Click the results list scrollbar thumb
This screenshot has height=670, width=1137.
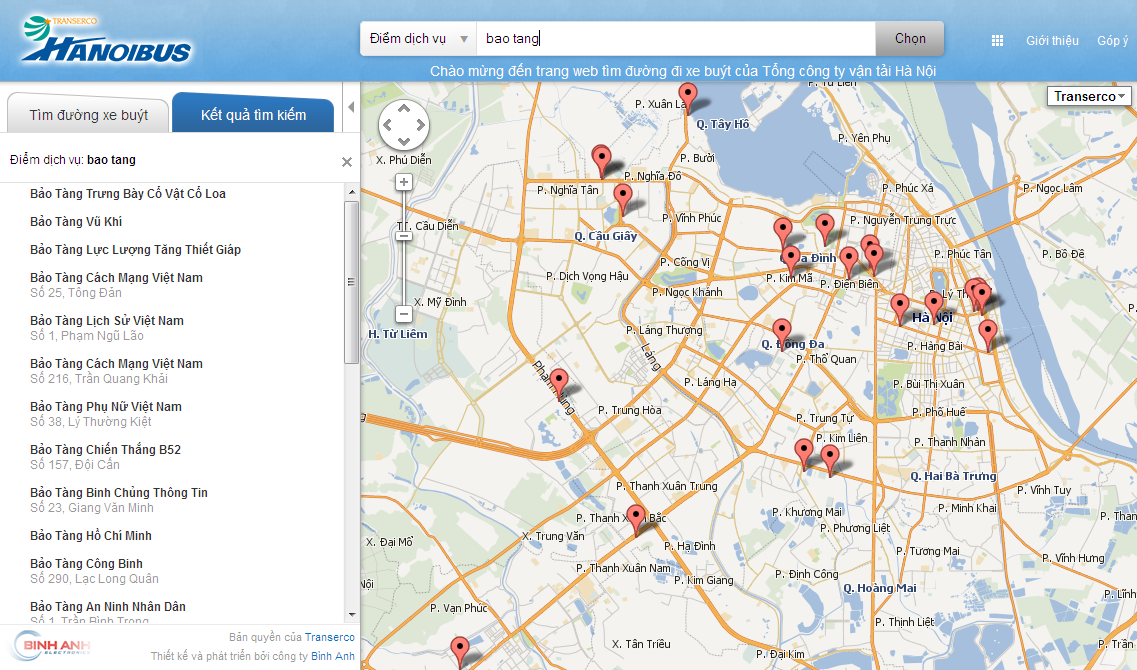click(351, 282)
